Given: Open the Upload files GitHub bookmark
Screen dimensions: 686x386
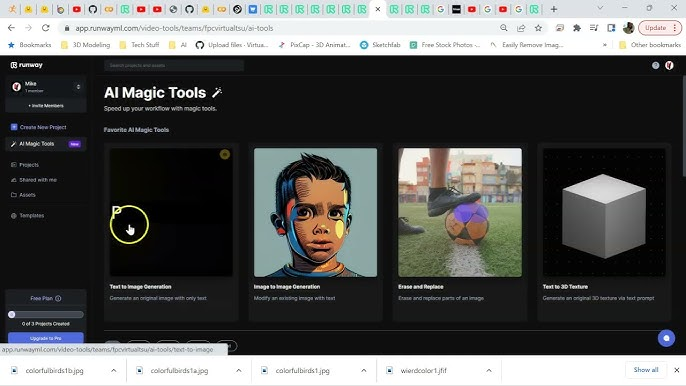Looking at the screenshot, I should pos(232,45).
